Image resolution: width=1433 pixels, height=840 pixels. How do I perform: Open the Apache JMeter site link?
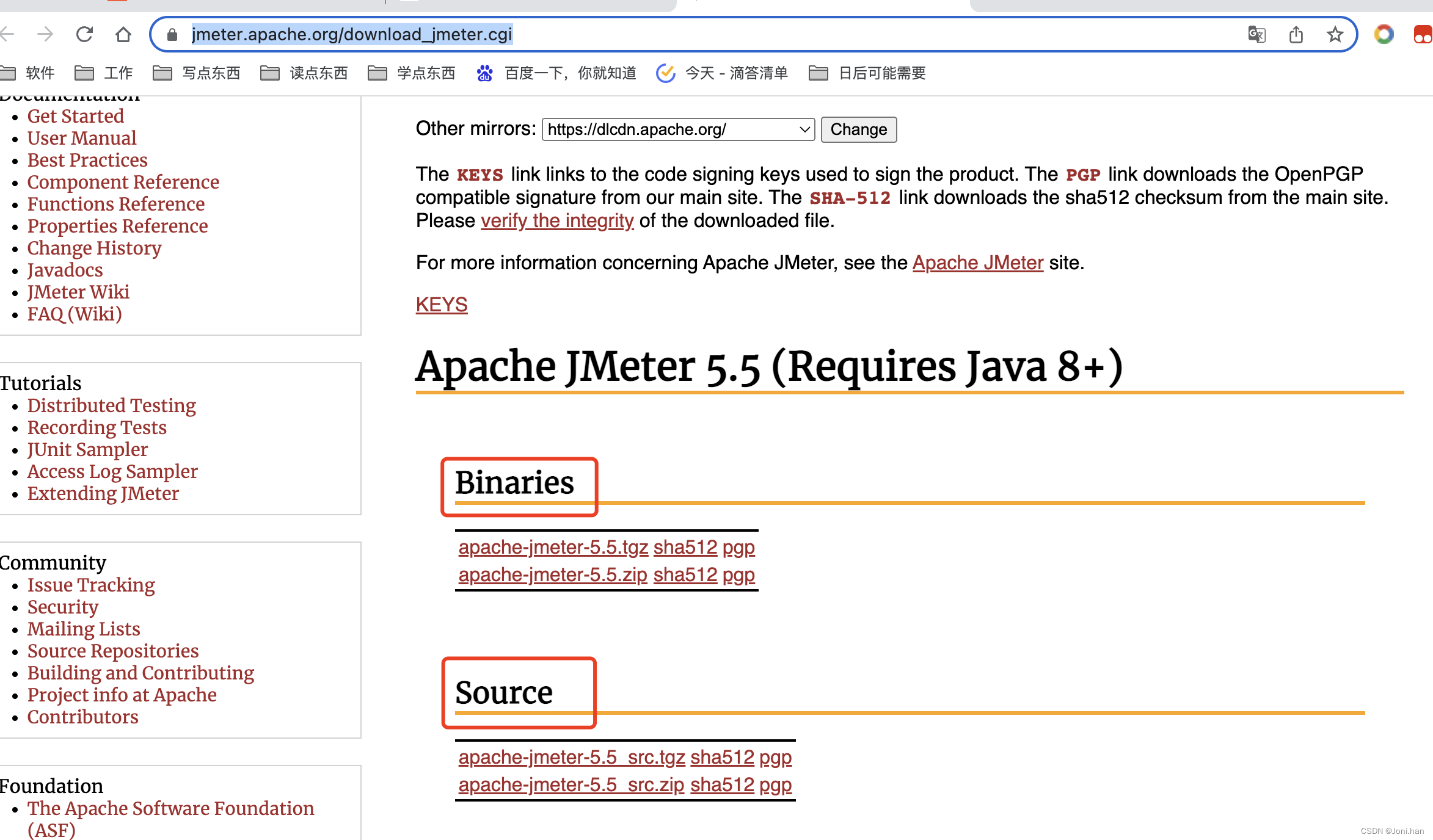pos(978,262)
